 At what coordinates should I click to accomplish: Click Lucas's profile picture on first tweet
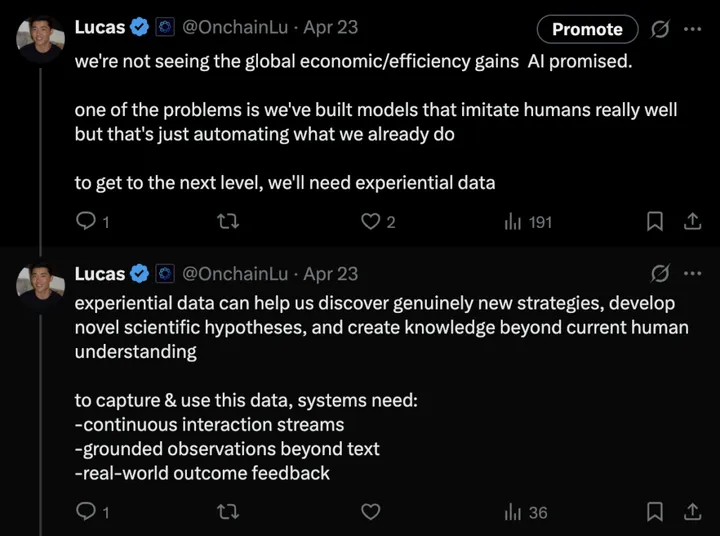coord(41,38)
